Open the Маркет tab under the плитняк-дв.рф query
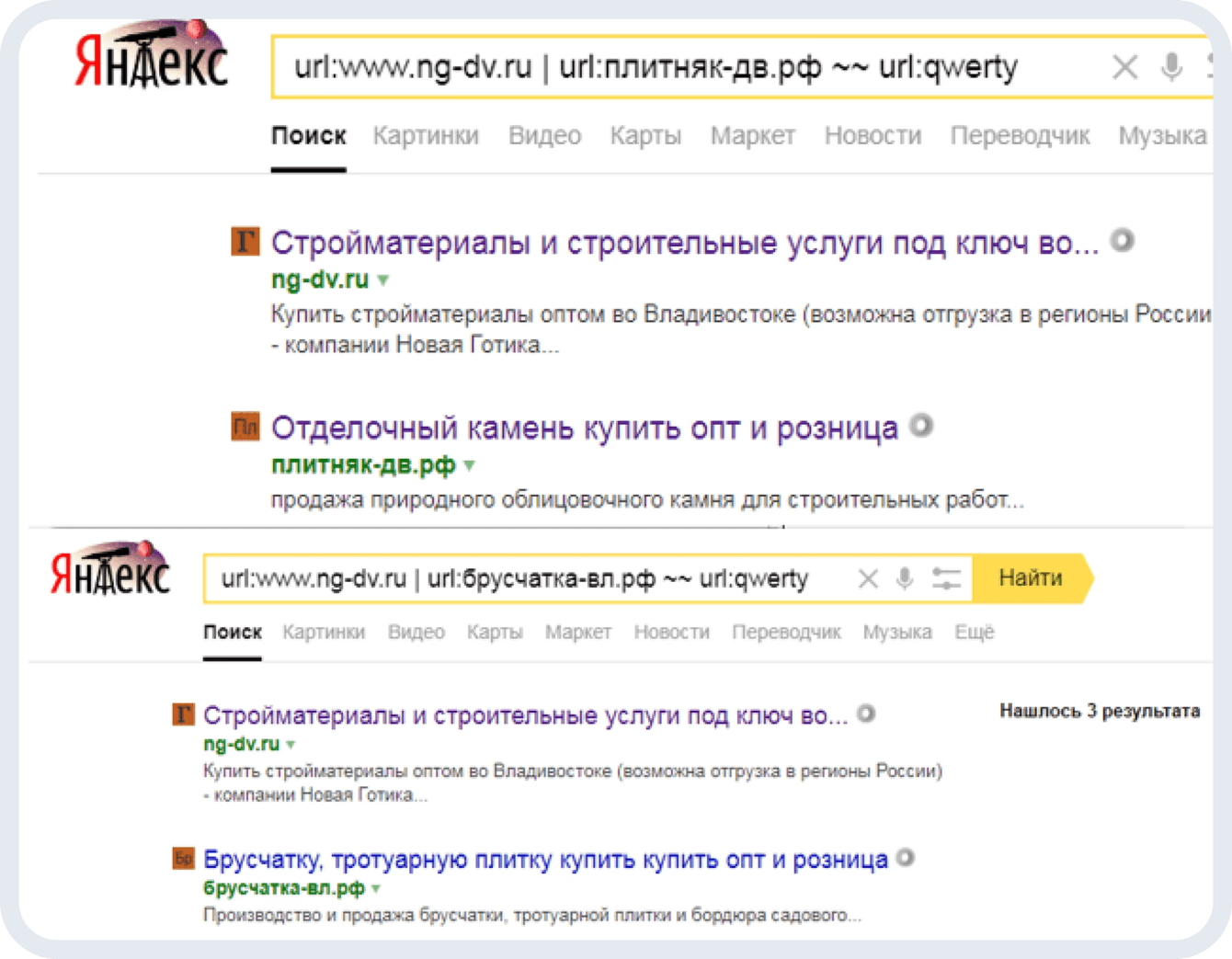 pyautogui.click(x=752, y=136)
